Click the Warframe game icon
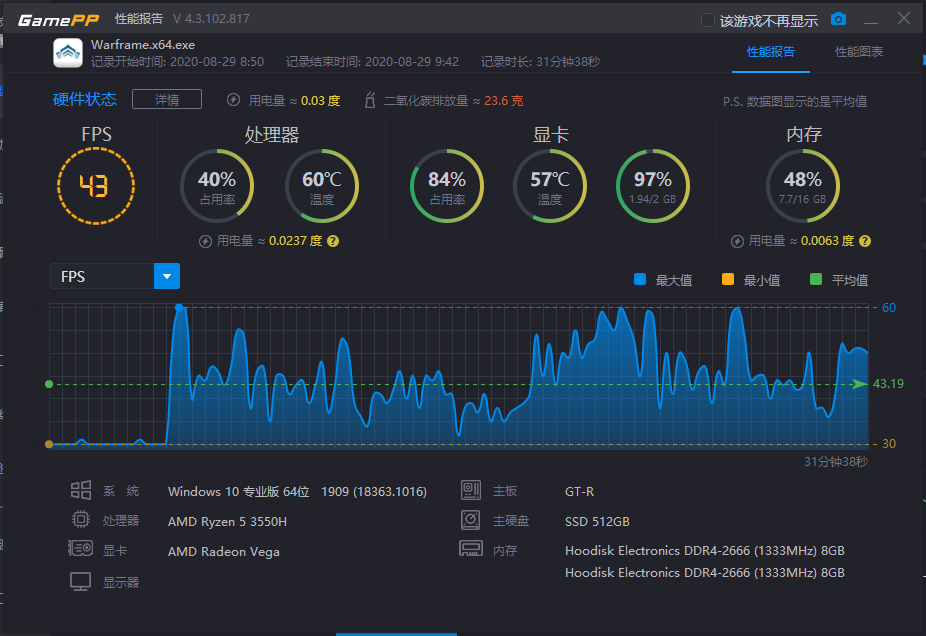Viewport: 926px width, 636px height. click(x=68, y=53)
